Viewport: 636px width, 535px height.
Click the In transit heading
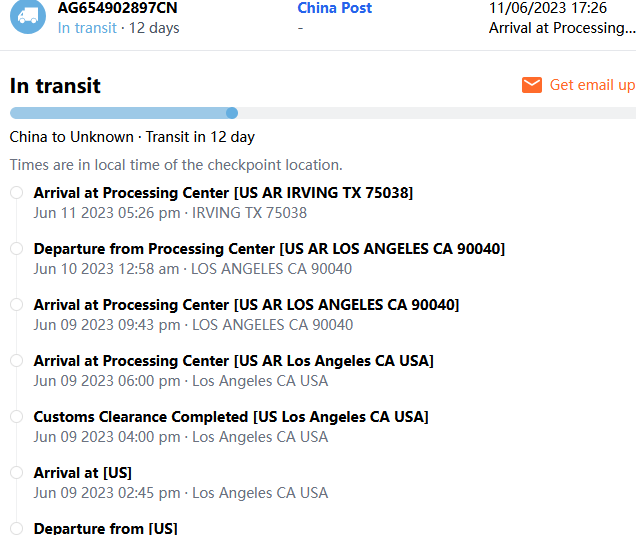(55, 86)
